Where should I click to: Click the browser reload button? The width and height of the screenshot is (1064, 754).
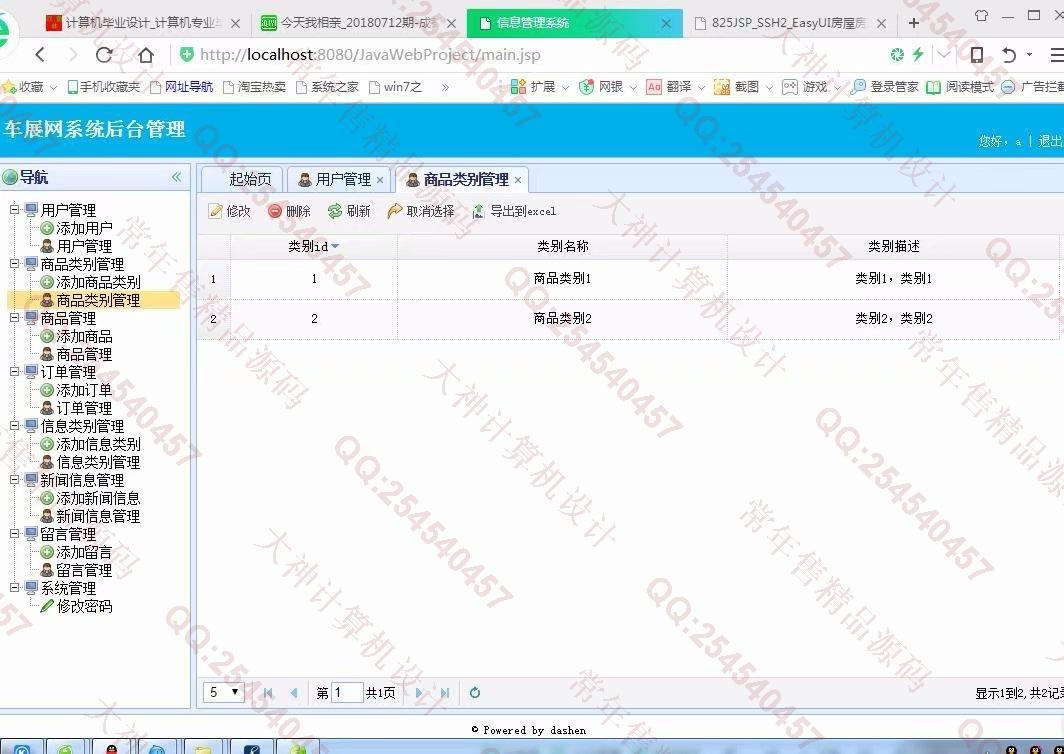[x=104, y=55]
